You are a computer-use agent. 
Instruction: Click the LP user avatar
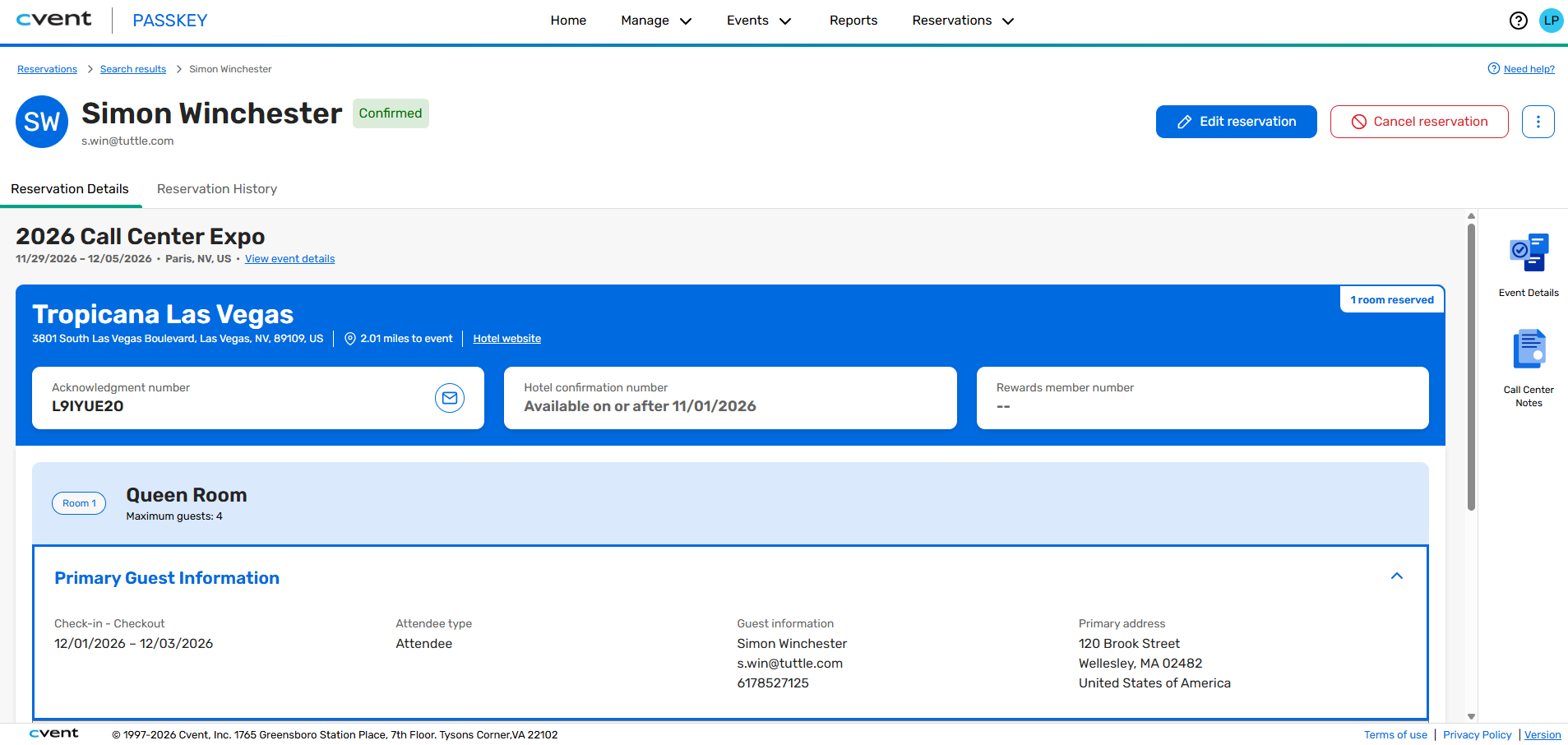tap(1551, 21)
